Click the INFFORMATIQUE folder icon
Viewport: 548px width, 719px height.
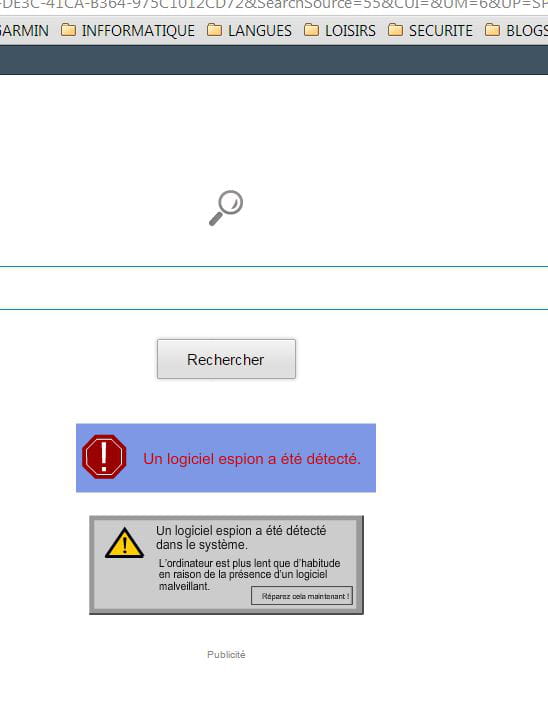coord(68,30)
